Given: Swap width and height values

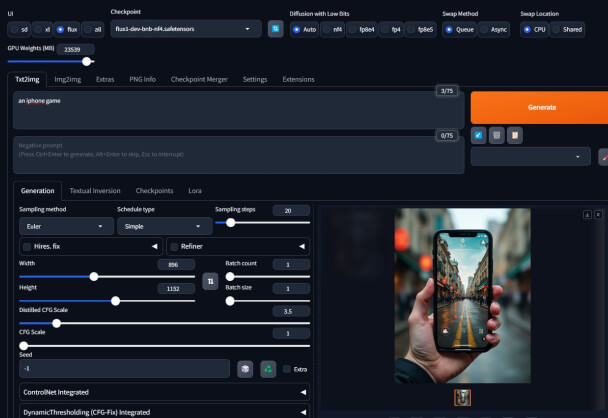Looking at the screenshot, I should (210, 282).
